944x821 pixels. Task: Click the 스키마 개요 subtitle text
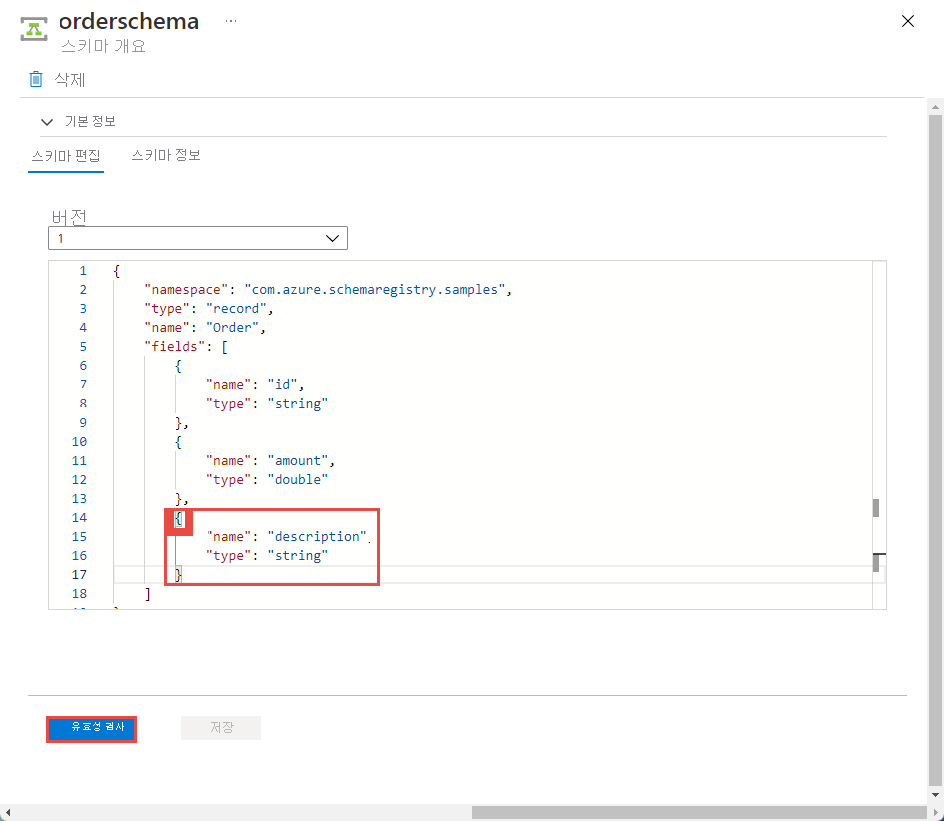click(x=104, y=46)
